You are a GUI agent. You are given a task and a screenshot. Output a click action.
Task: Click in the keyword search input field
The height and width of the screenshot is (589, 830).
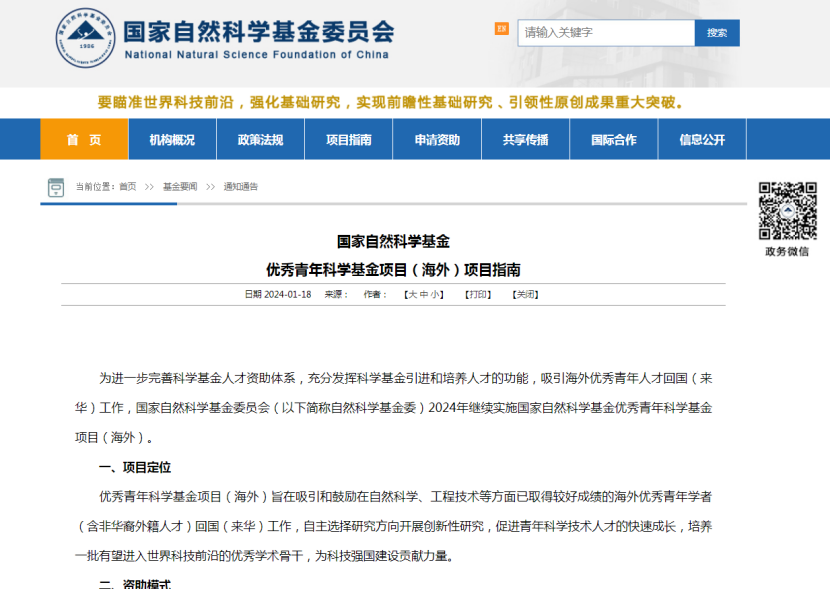tap(605, 33)
